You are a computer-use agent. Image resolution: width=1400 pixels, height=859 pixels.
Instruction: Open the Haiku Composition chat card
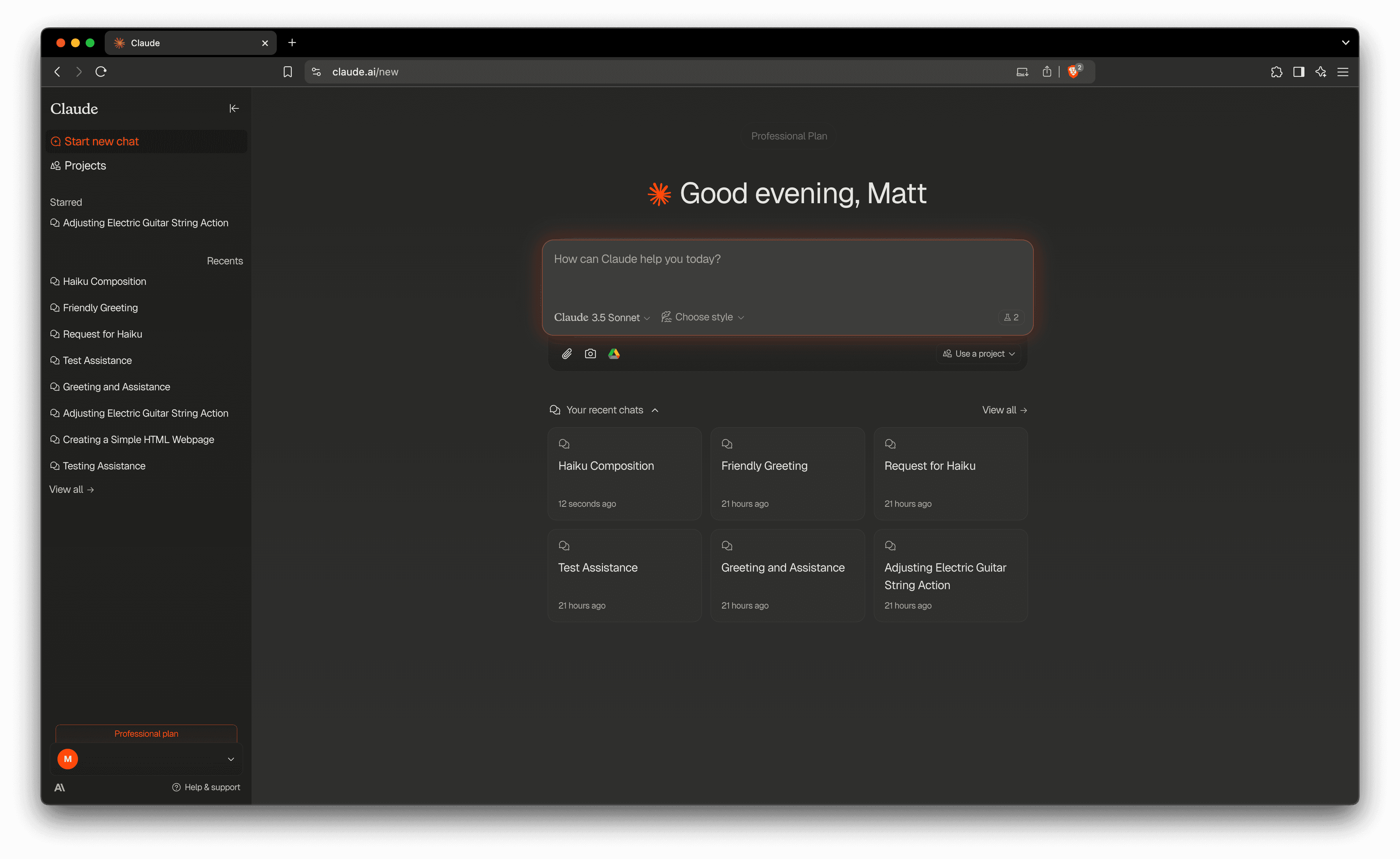[x=625, y=474]
